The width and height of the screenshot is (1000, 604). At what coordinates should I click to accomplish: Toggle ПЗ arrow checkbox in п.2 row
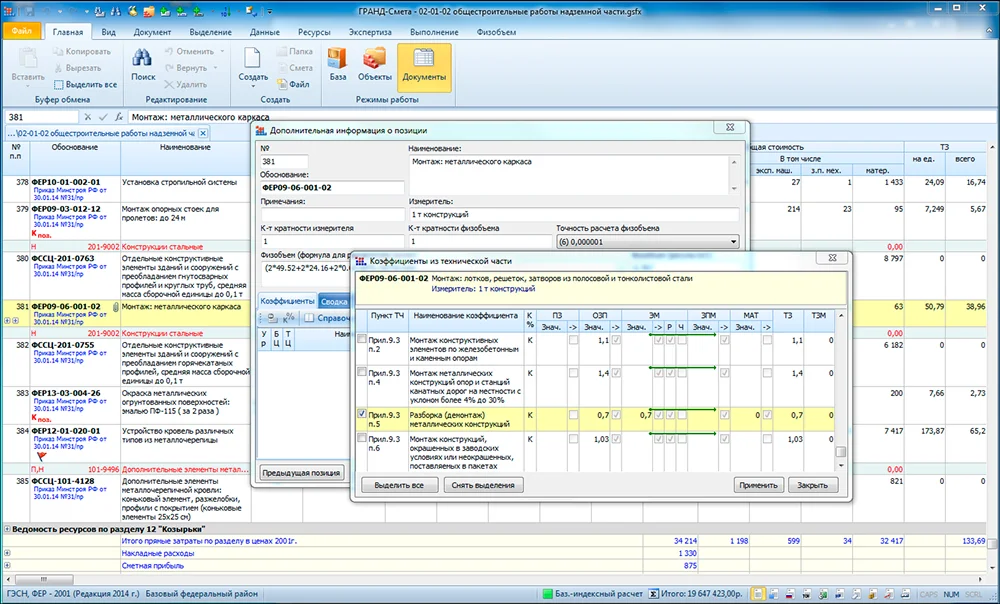(573, 341)
